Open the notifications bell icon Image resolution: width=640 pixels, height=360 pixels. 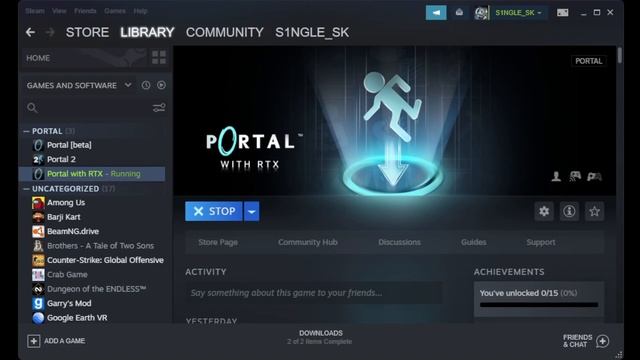tap(459, 13)
